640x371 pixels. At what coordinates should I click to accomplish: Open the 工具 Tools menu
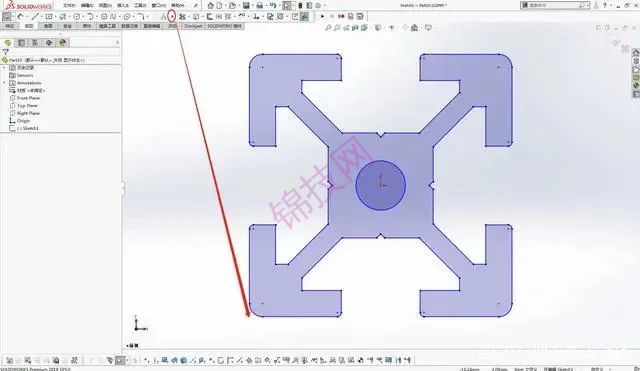140,5
